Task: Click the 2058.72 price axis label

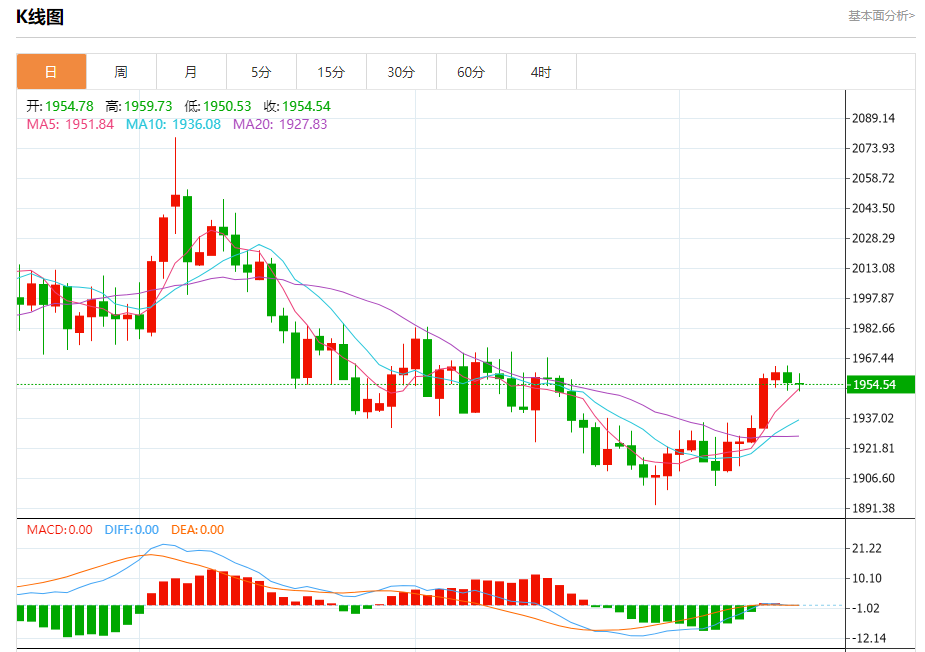Action: tap(873, 179)
